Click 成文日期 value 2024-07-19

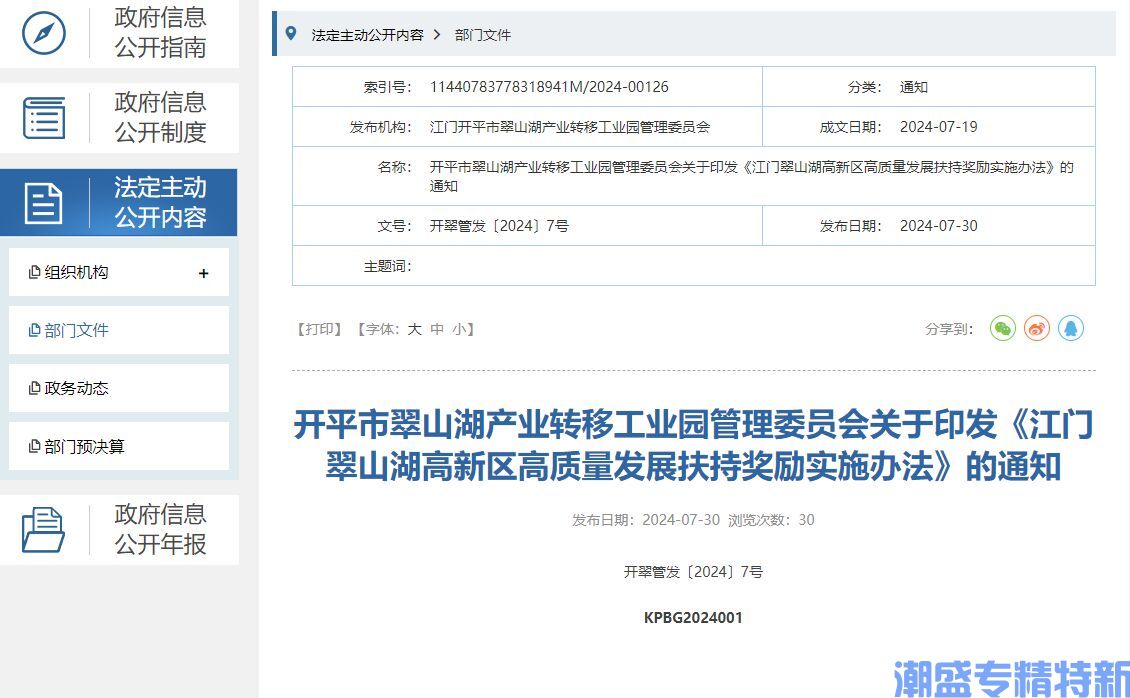pos(939,127)
